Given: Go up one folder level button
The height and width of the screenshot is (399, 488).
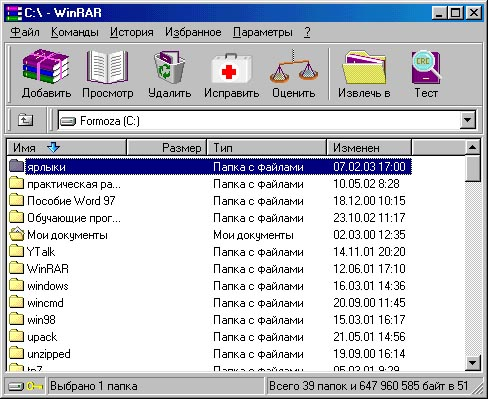Looking at the screenshot, I should point(25,120).
